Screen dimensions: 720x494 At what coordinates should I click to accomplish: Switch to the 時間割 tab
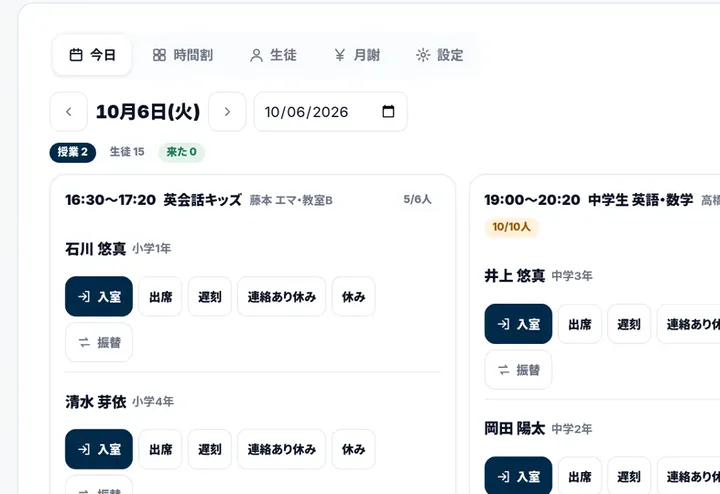[x=182, y=55]
